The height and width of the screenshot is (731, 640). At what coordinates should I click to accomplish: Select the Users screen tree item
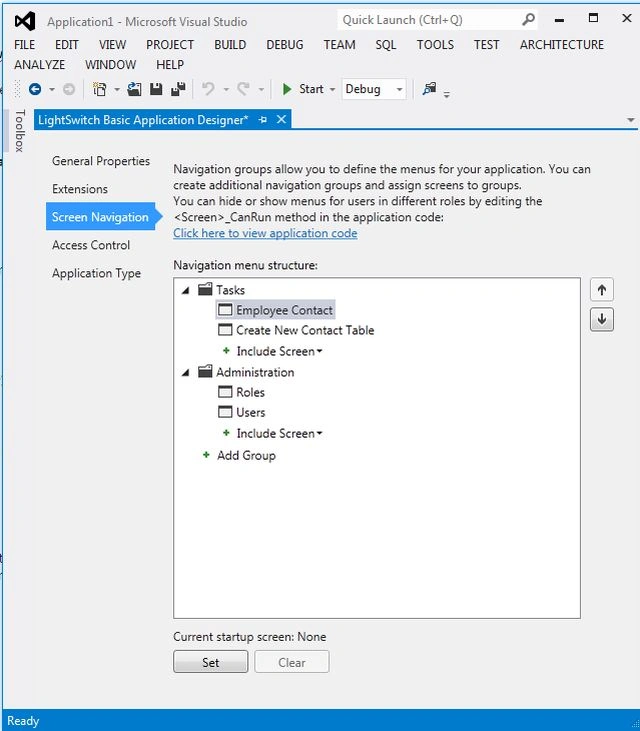click(x=241, y=412)
